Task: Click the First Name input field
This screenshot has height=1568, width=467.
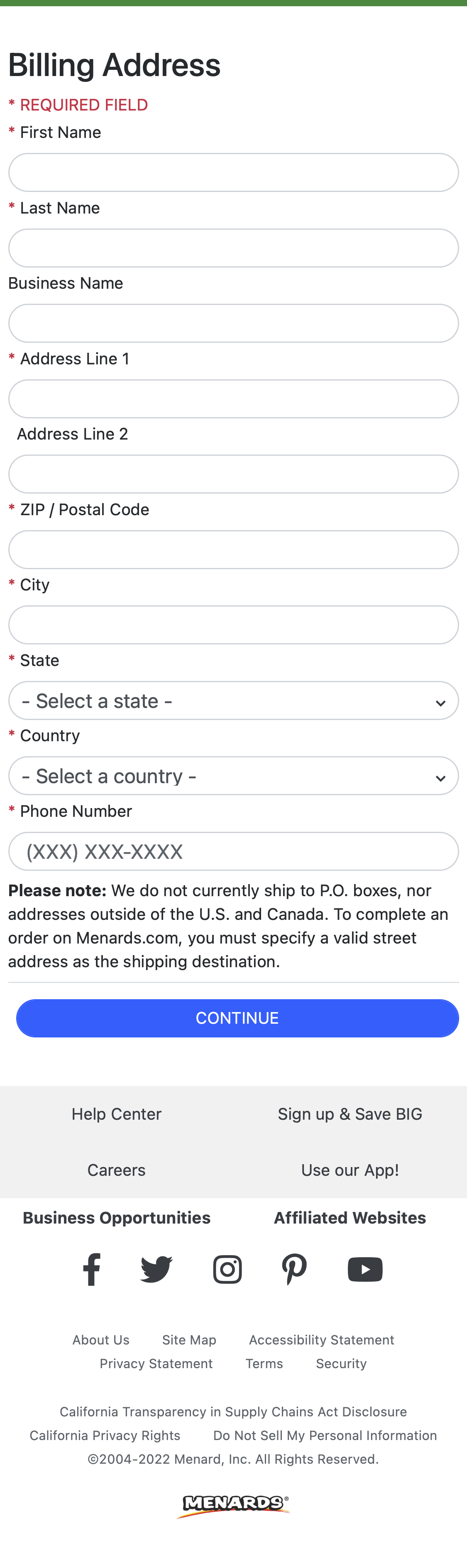Action: (x=233, y=172)
